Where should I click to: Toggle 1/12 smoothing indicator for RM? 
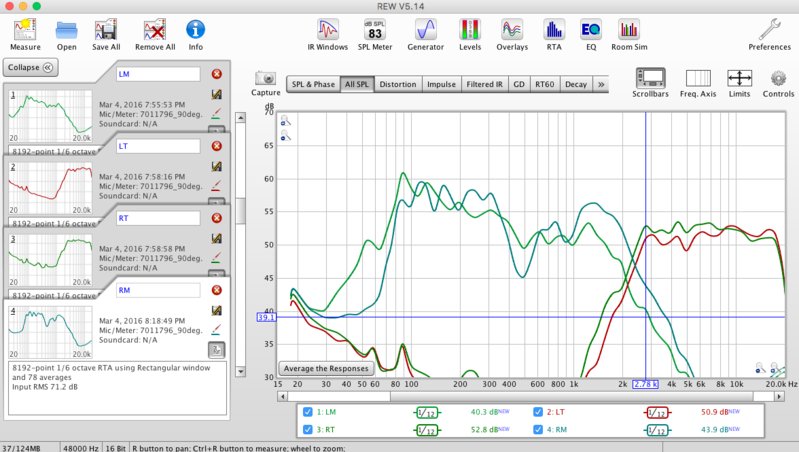tap(657, 430)
